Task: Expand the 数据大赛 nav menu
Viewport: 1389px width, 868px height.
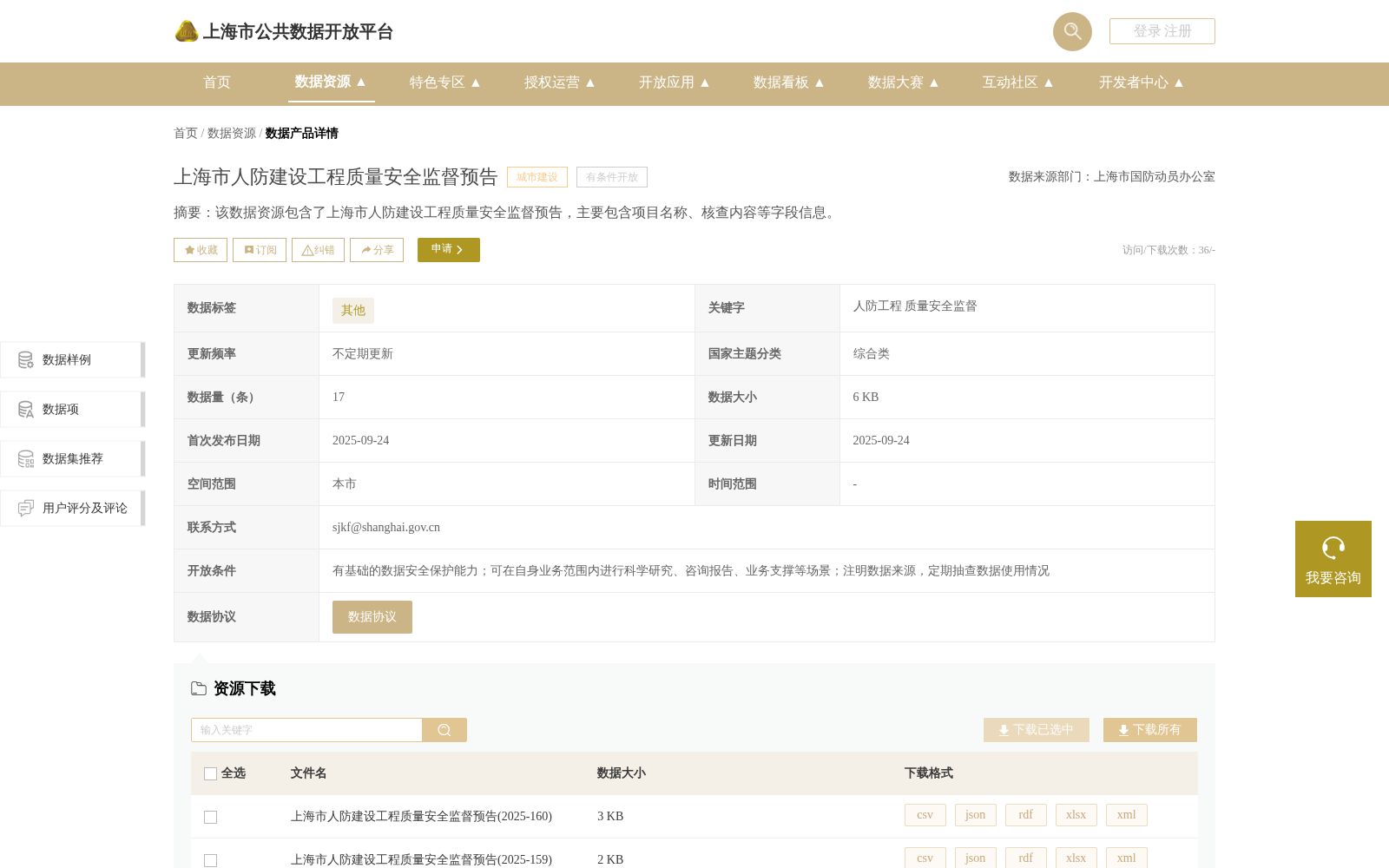Action: (903, 82)
